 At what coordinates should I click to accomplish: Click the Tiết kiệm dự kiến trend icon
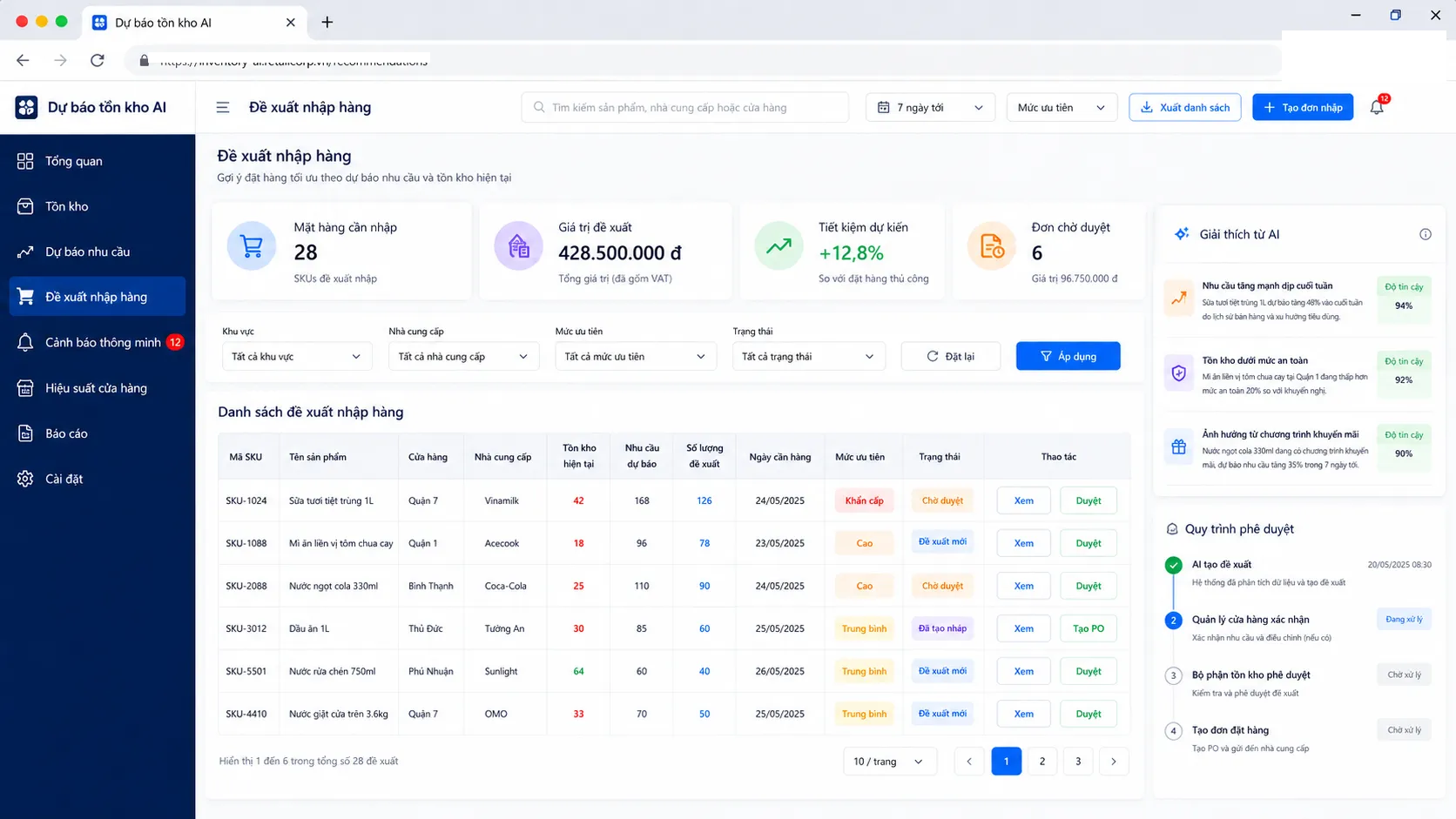coord(779,246)
